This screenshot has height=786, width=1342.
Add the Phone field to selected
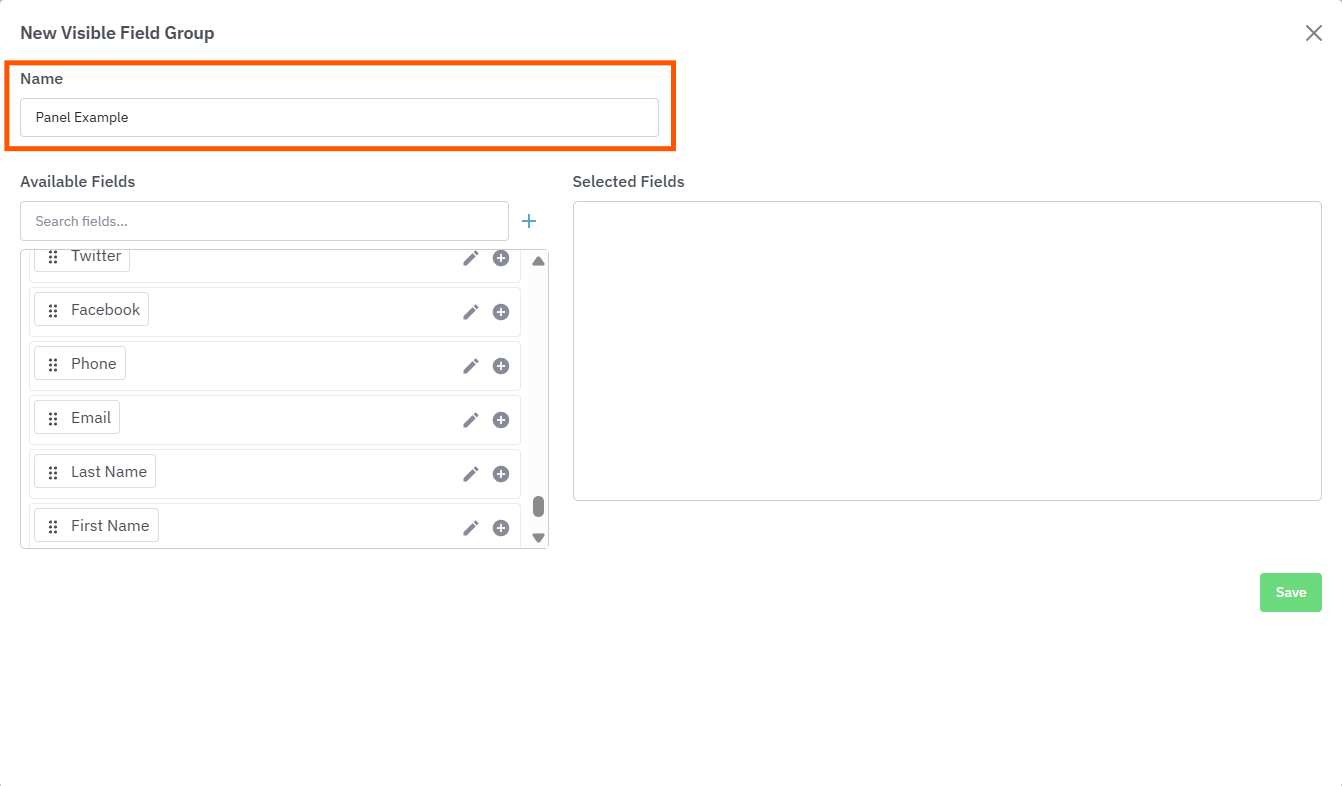501,366
